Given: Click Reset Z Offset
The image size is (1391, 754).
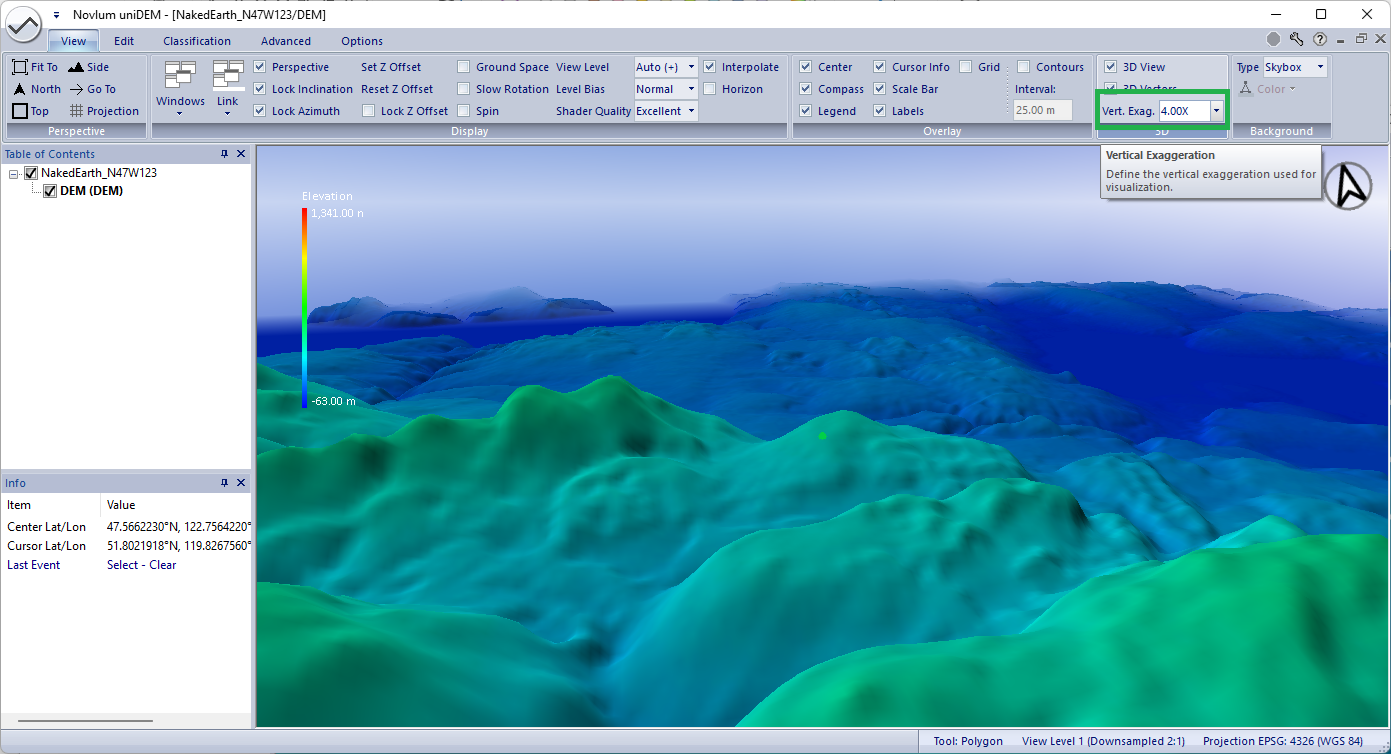Looking at the screenshot, I should (x=398, y=89).
